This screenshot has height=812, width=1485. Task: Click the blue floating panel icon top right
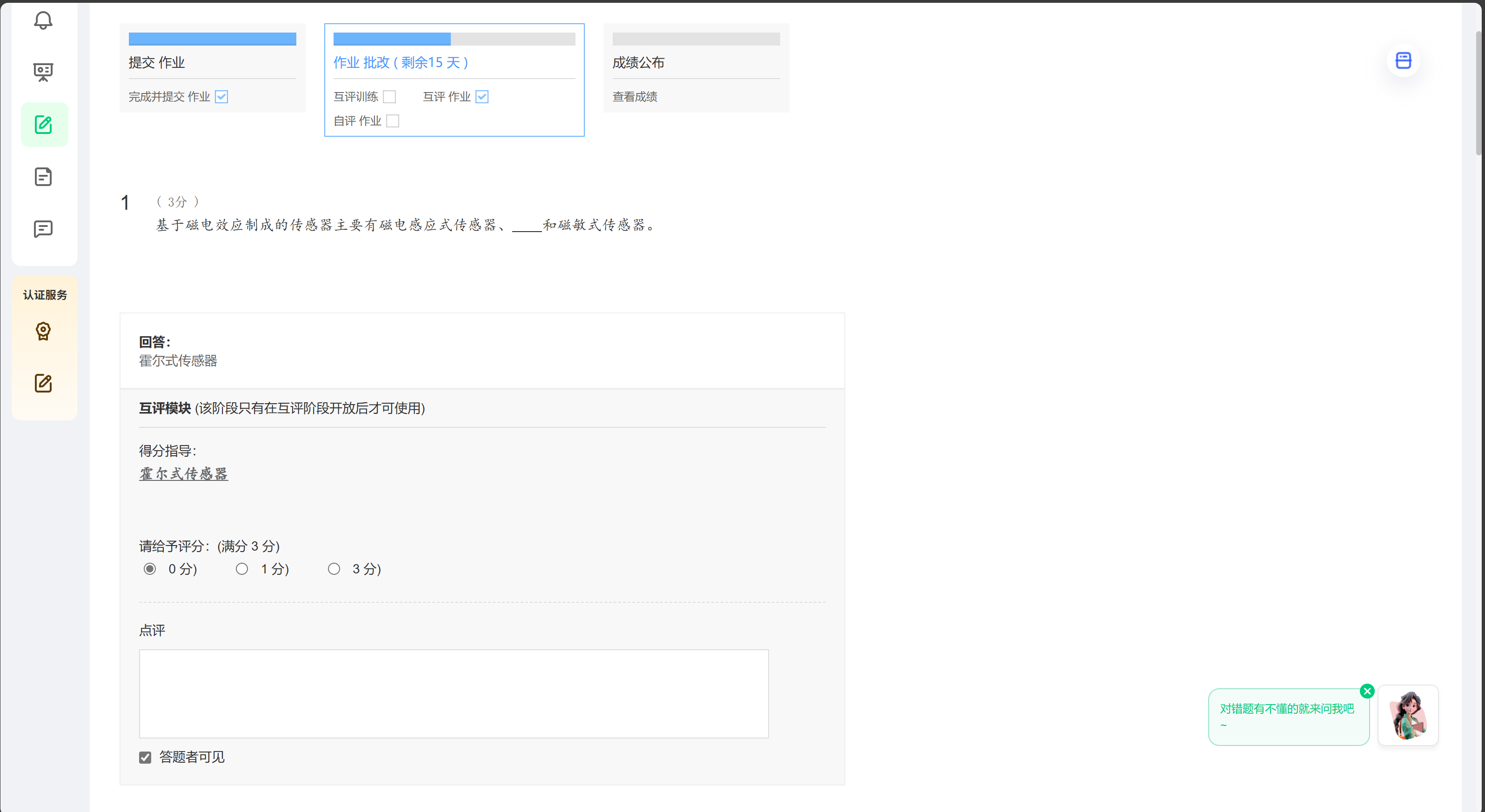(x=1403, y=60)
